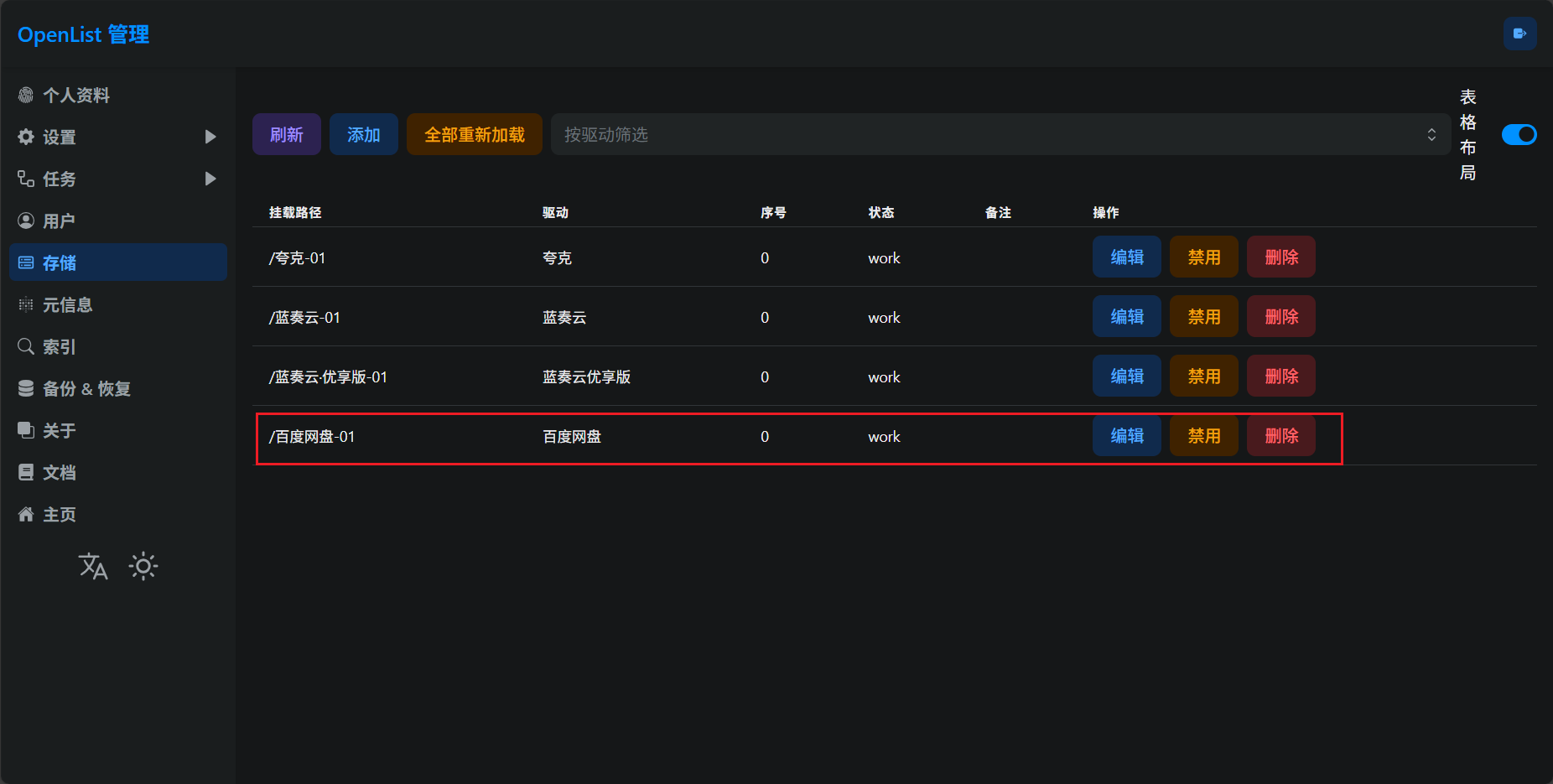Click the magnifier icon beside 索引

[x=26, y=347]
